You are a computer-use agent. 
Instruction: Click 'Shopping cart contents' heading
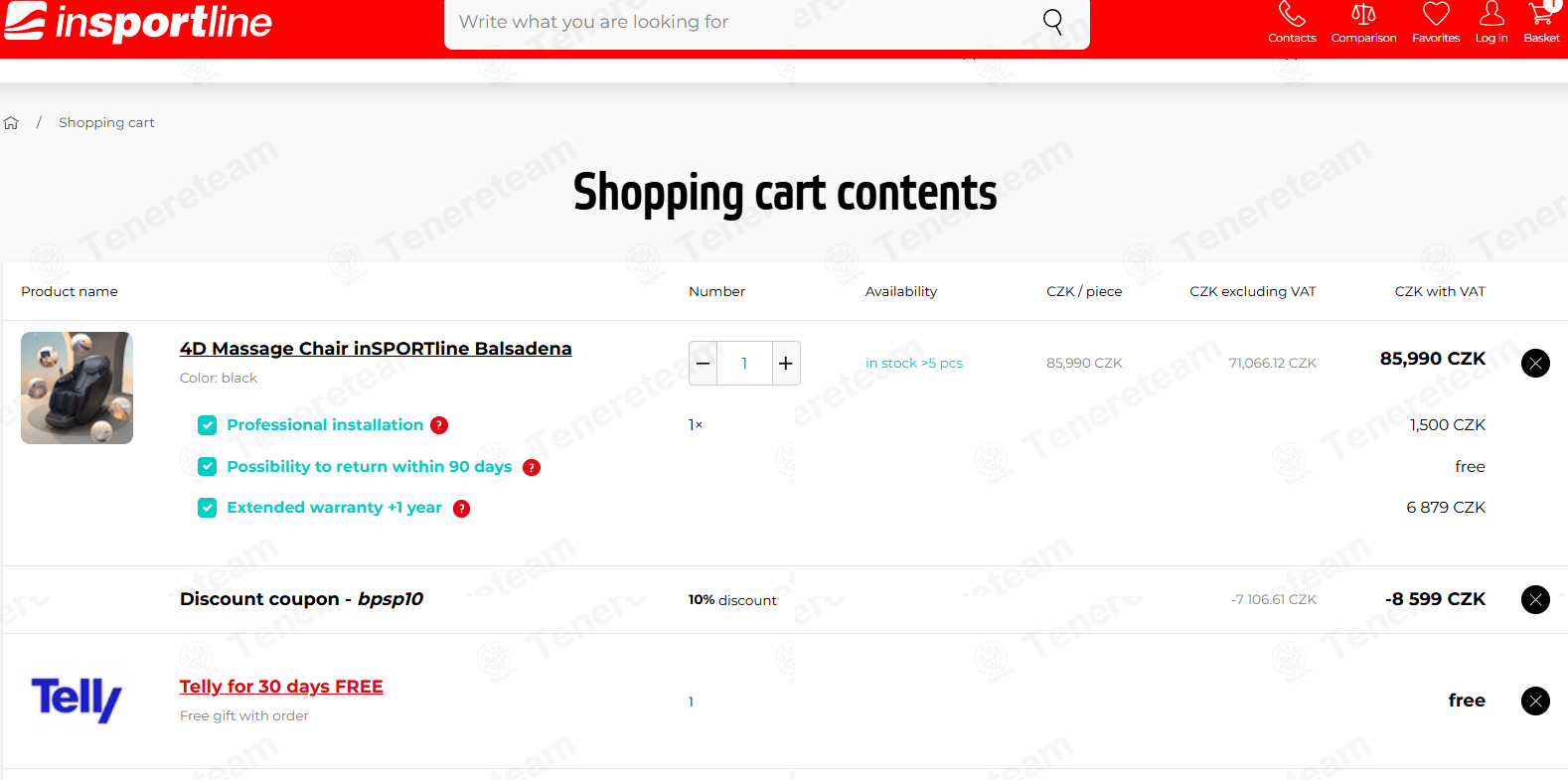click(785, 193)
